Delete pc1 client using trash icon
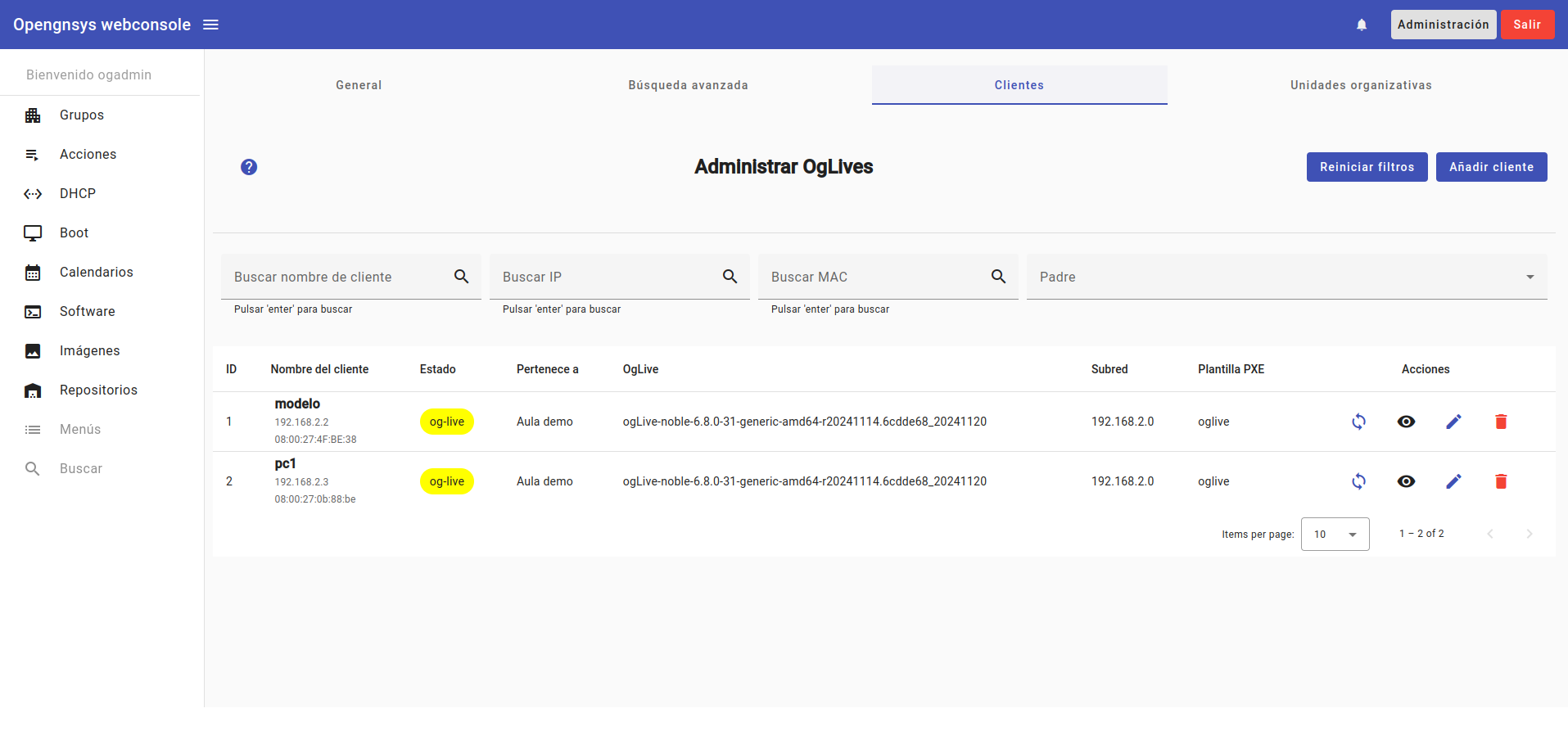1568x731 pixels. pyautogui.click(x=1501, y=481)
